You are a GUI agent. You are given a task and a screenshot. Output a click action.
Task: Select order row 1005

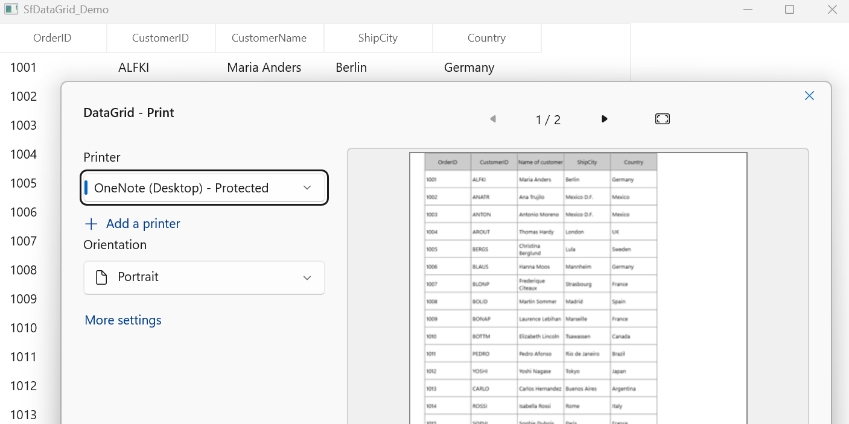click(23, 183)
